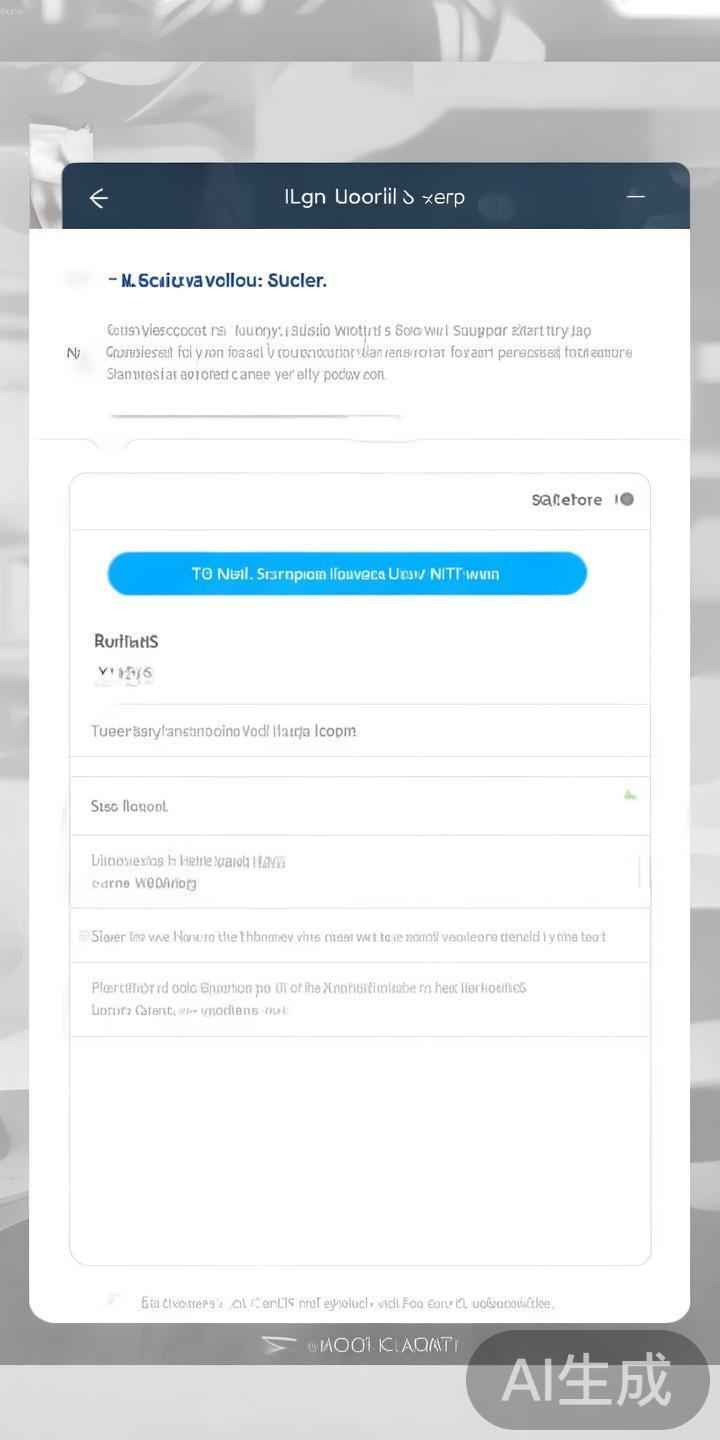Click the blue TG Neil button

tap(347, 573)
